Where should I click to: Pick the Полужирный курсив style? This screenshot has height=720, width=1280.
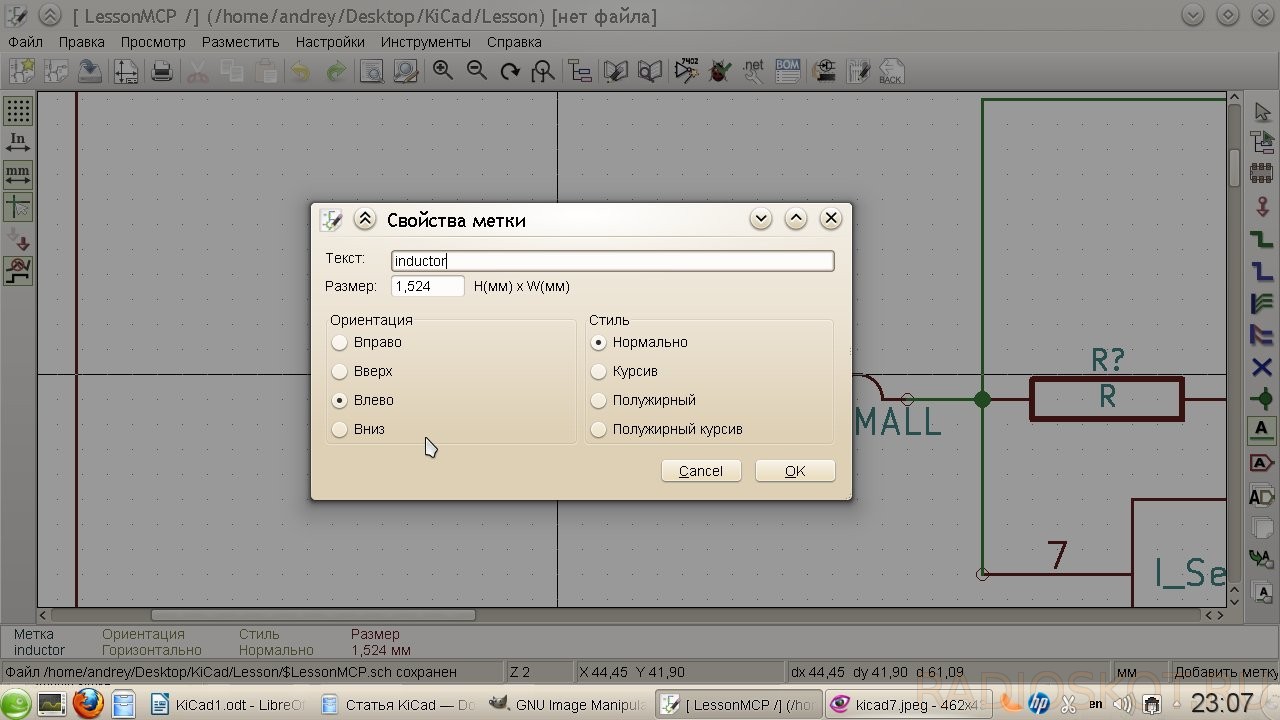(599, 430)
